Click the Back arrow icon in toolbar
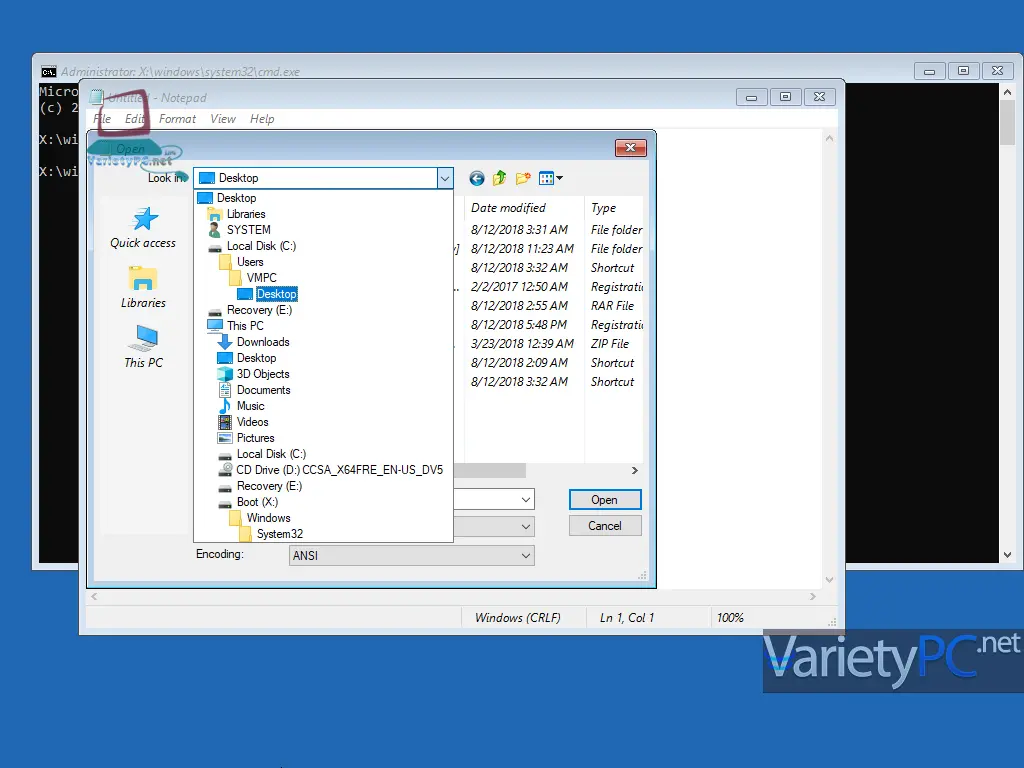 coord(477,178)
